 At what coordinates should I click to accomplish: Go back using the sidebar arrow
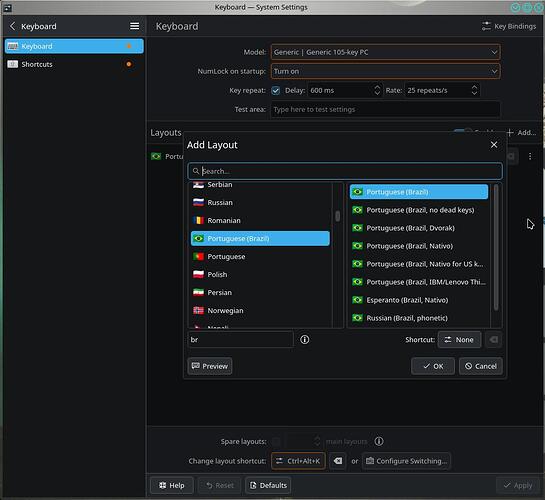click(x=13, y=26)
